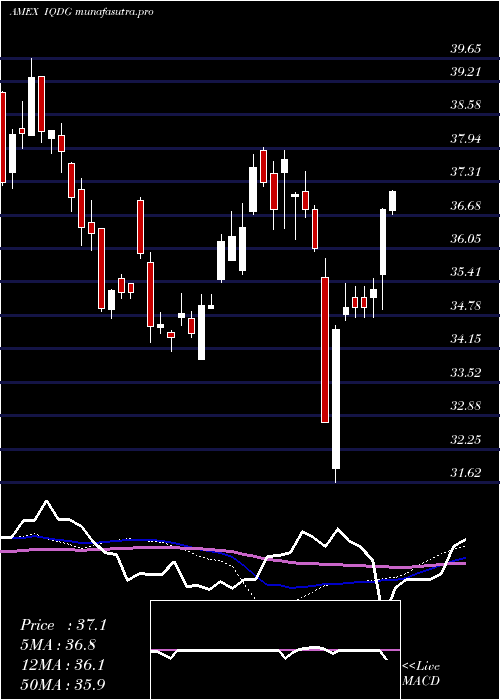The height and width of the screenshot is (700, 500).
Task: Click the <<Live MACD label
Action: (421, 673)
